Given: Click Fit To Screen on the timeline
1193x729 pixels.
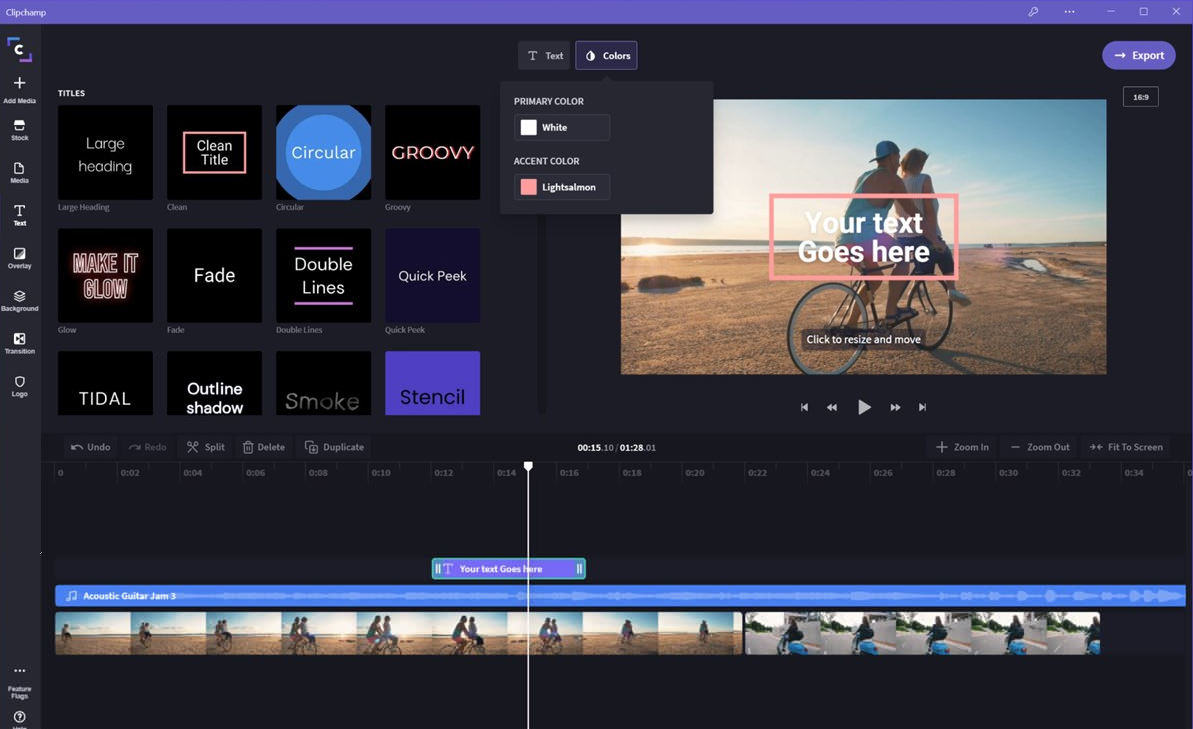Looking at the screenshot, I should [x=1126, y=447].
